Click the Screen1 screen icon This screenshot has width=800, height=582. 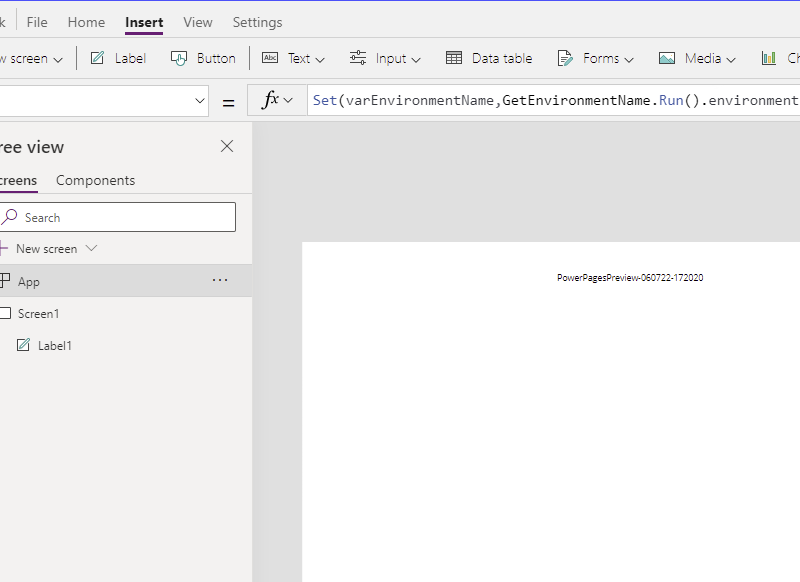tap(5, 313)
